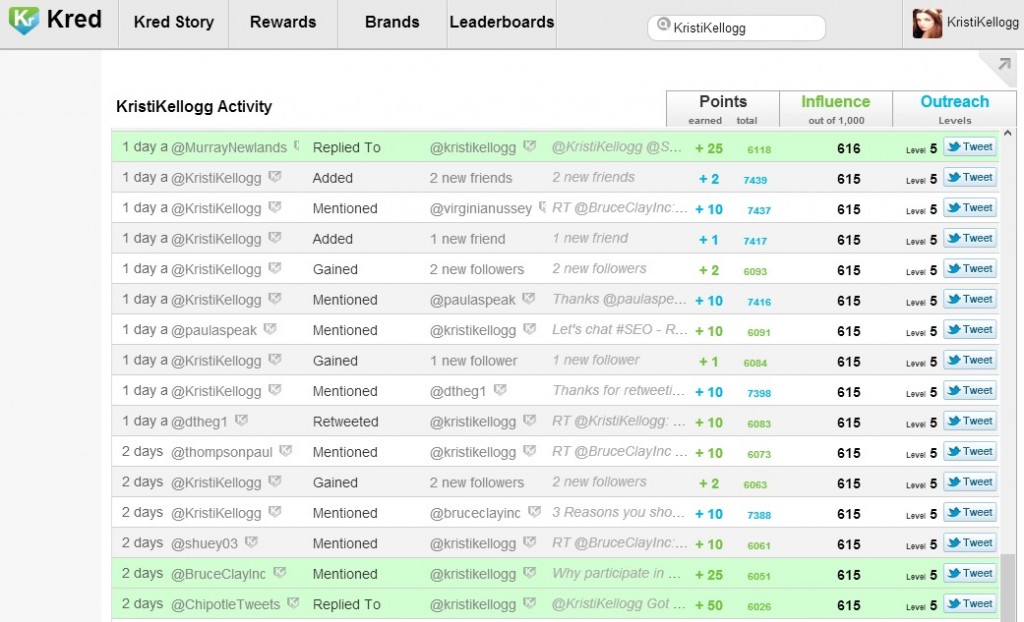Click the 'Thanks for retweeti...' message text
Screen dimensions: 1024x622
pos(619,390)
